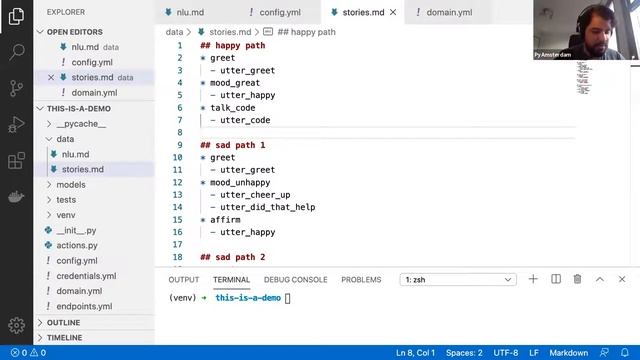Open the terminal selector dropdown 1: zsh
This screenshot has width=640, height=360.
(458, 280)
